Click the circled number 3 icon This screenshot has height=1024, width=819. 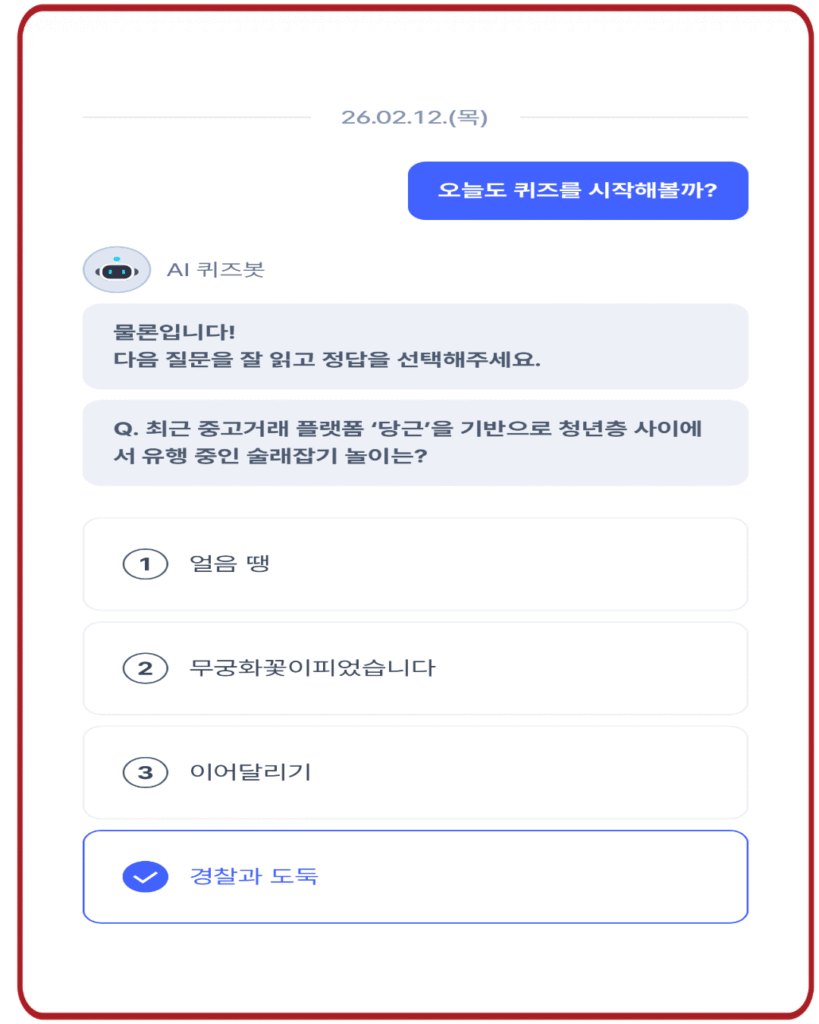coord(145,772)
